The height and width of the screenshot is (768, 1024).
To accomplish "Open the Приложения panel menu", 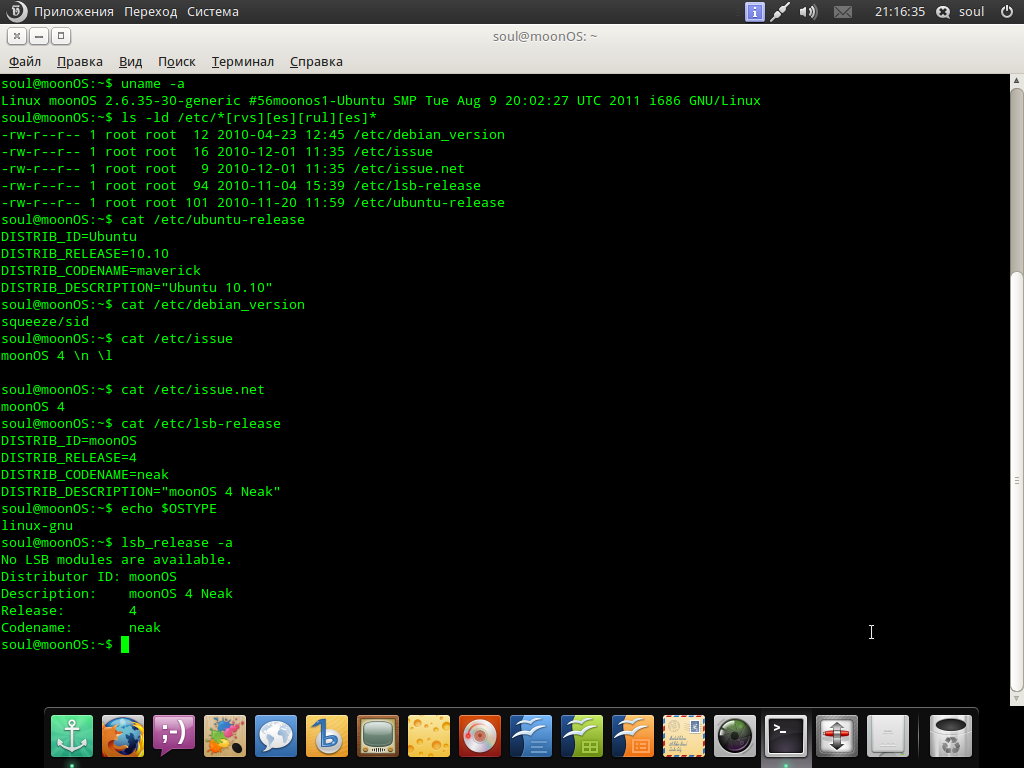I will tap(74, 12).
